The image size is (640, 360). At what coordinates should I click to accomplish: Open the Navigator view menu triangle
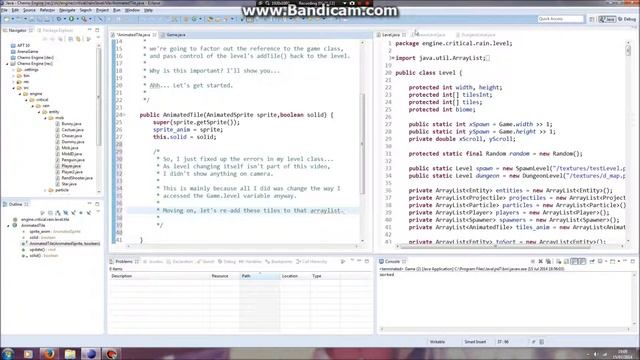click(x=98, y=38)
